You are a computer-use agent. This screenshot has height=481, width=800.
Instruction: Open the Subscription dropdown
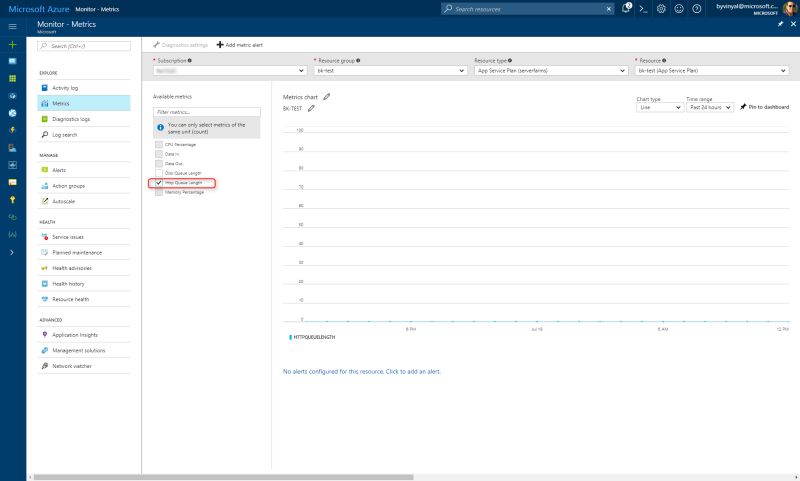pos(230,70)
